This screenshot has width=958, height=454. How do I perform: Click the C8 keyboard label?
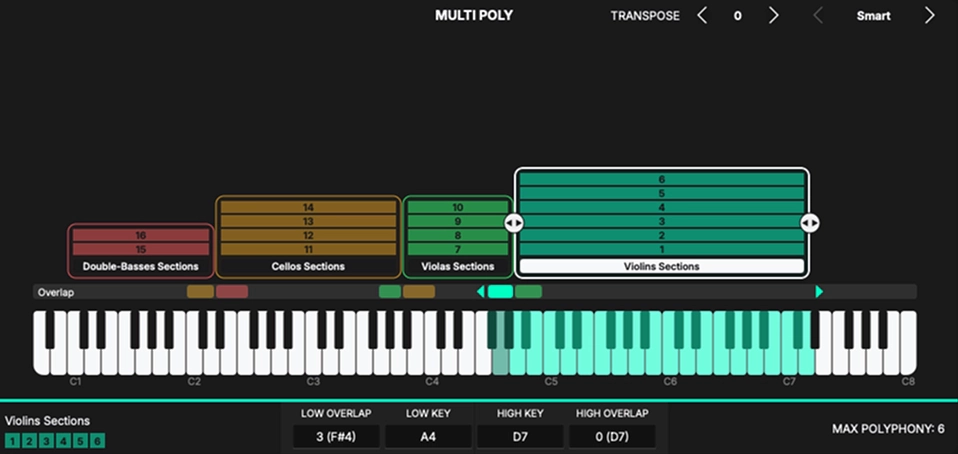pos(909,382)
